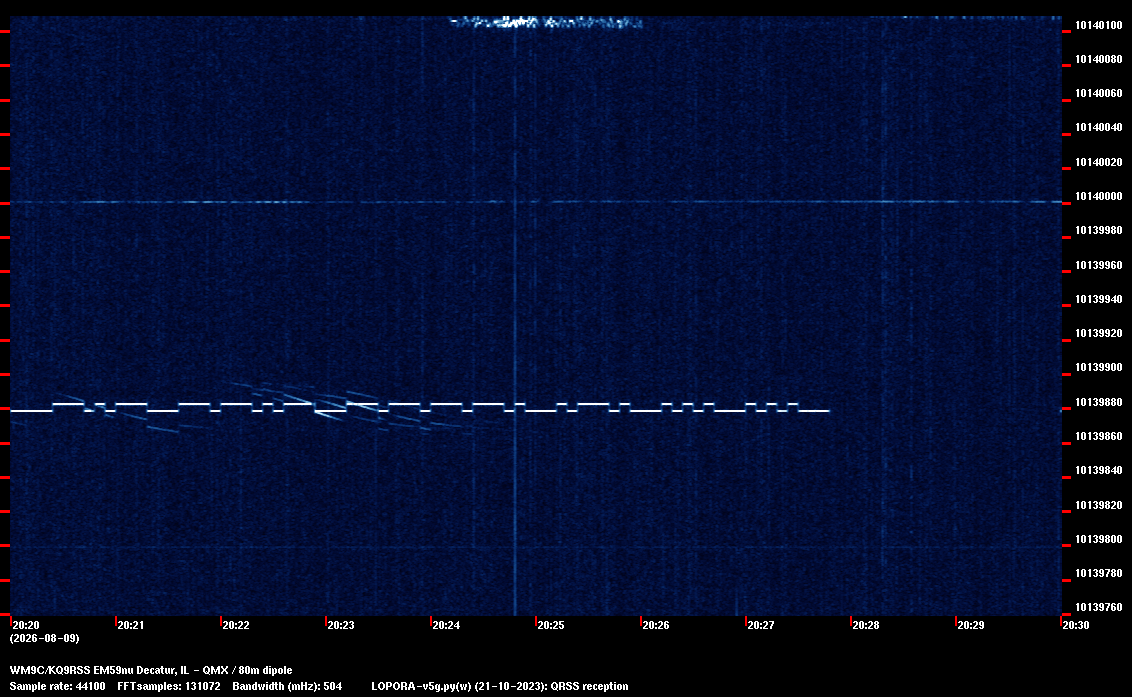Click the 10139820 frequency label
Image resolution: width=1132 pixels, height=697 pixels.
click(1098, 505)
